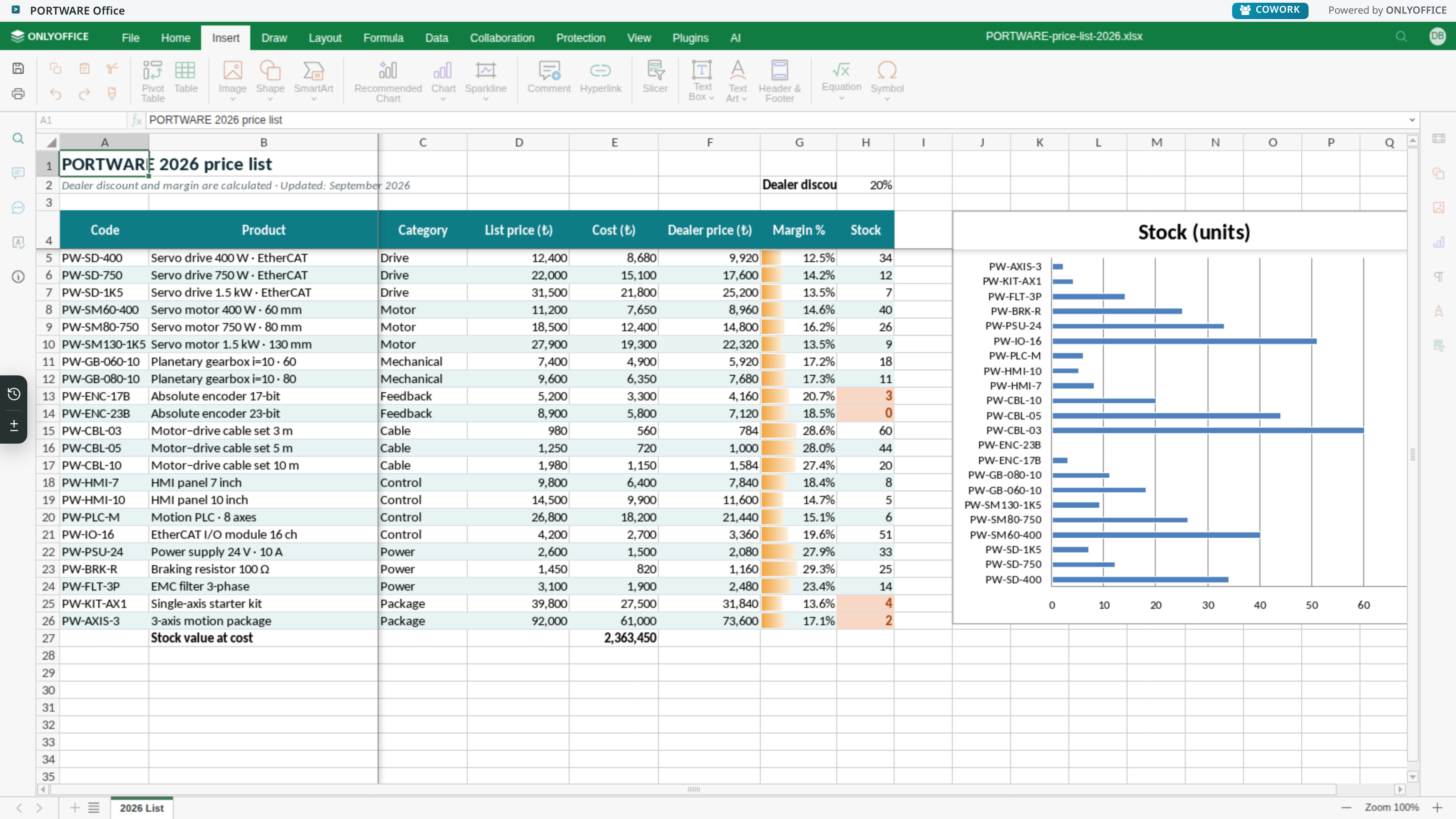Expand the Shape dropdown
This screenshot has height=819, width=1456.
pyautogui.click(x=270, y=100)
